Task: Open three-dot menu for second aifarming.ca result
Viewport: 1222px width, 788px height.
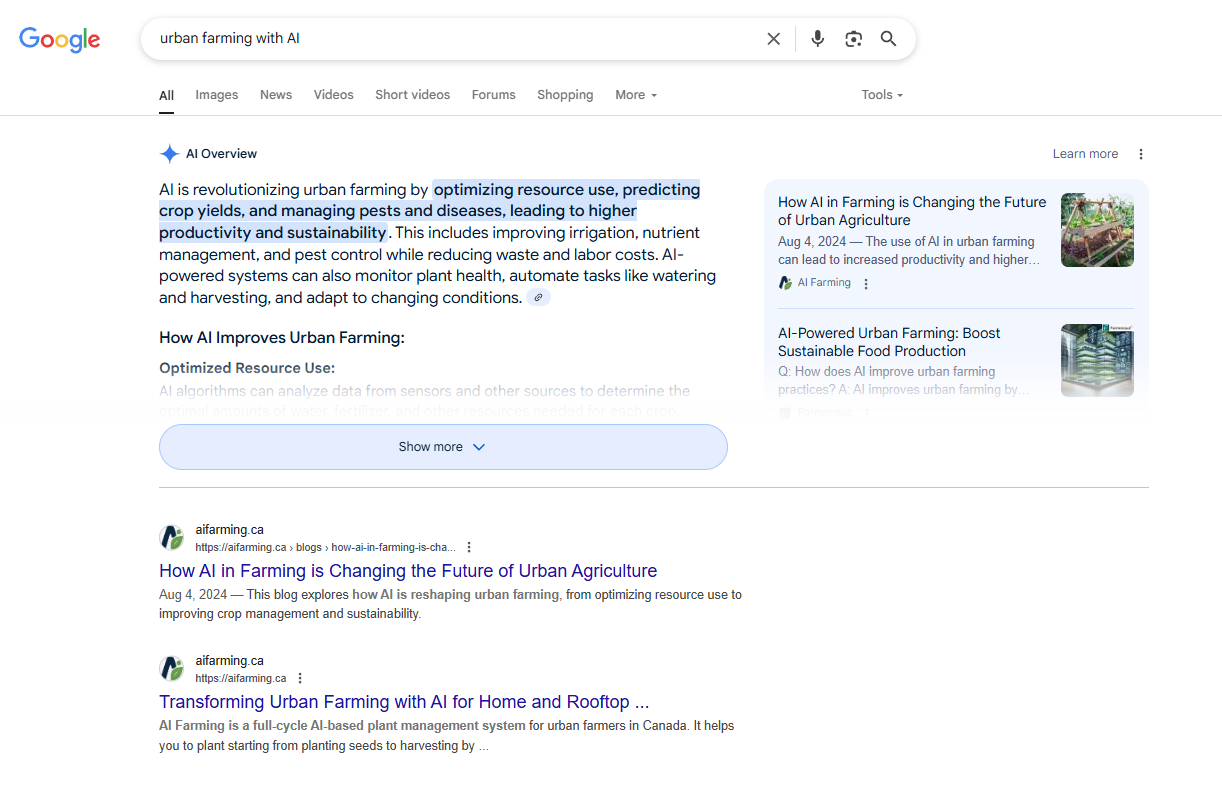Action: (300, 678)
